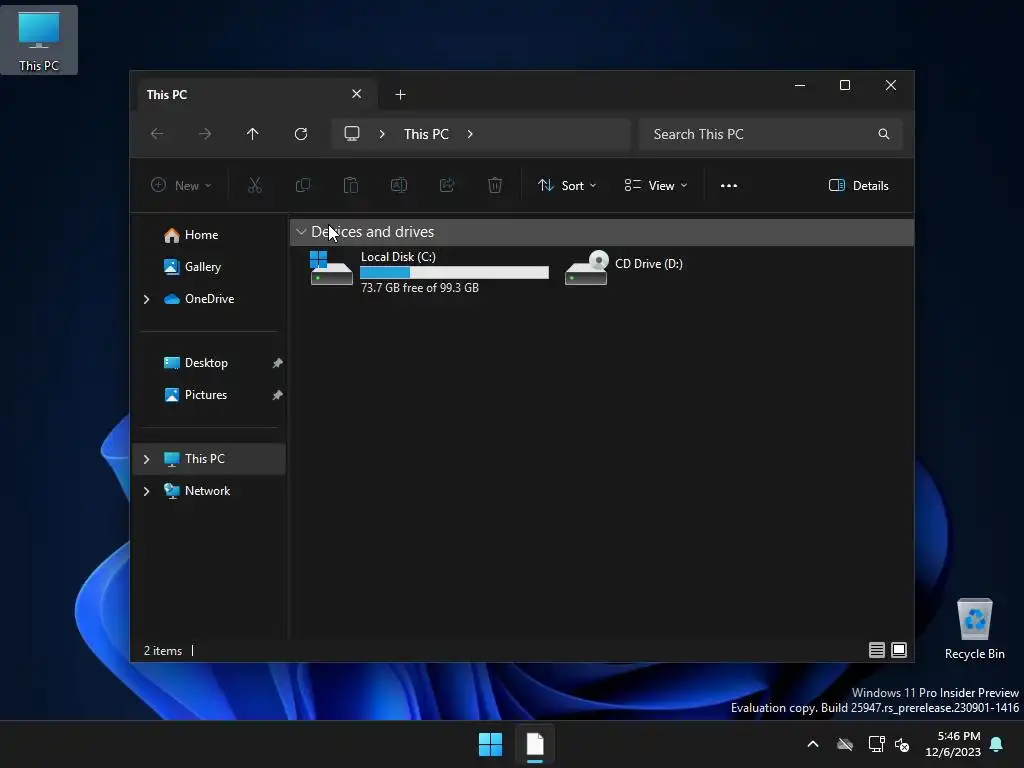Click the Cut scissors icon in toolbar
Viewport: 1024px width, 768px height.
(255, 185)
